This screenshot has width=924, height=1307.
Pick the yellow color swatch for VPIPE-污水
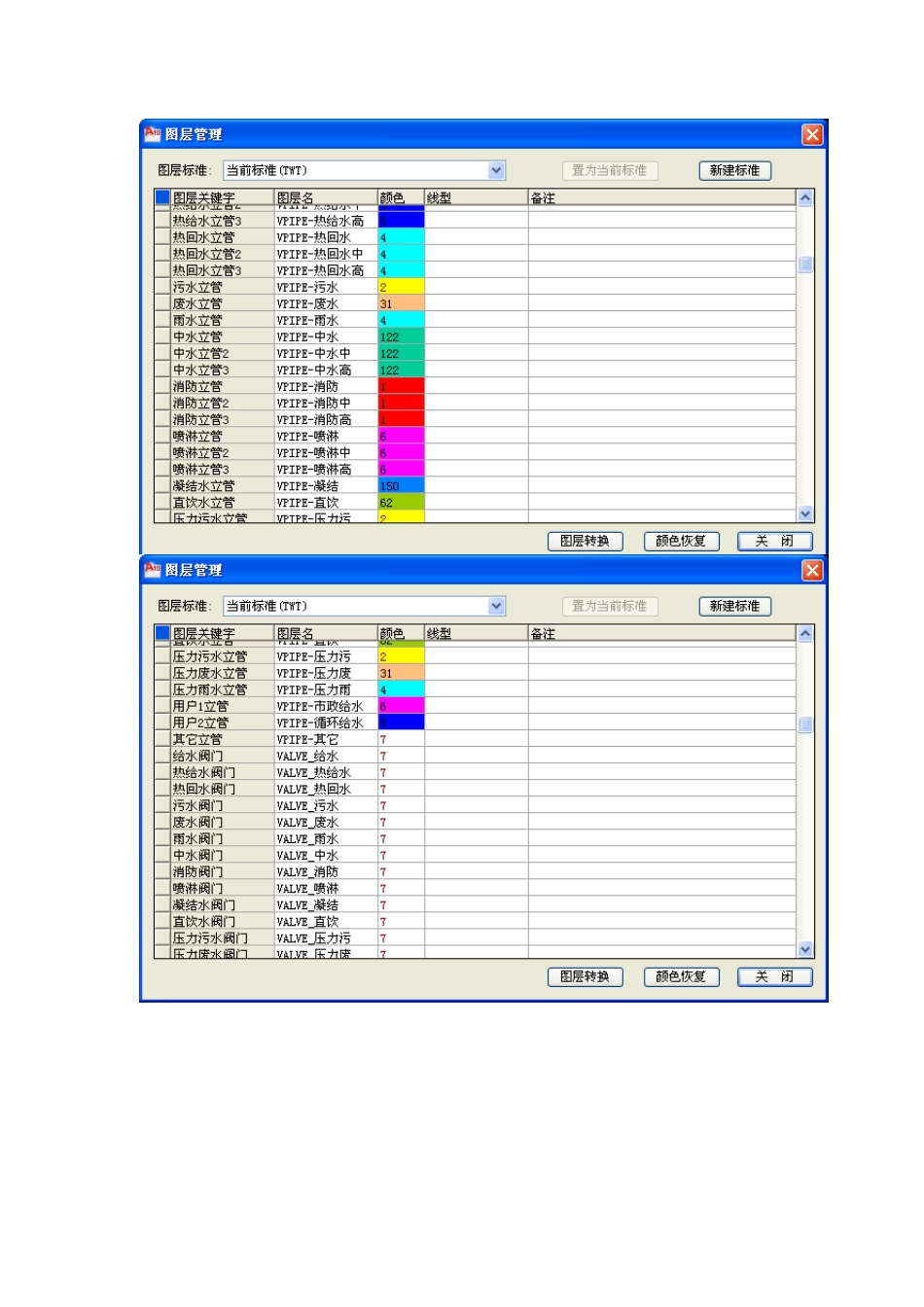pos(401,287)
